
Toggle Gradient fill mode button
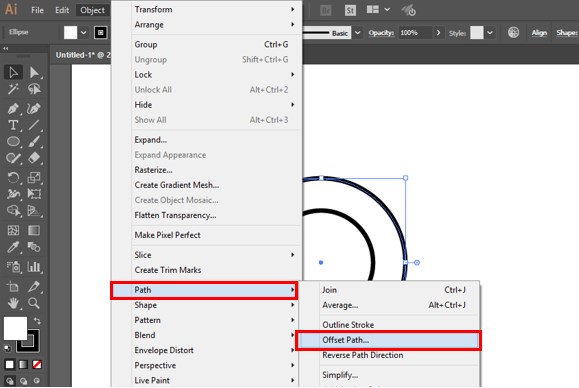23,364
